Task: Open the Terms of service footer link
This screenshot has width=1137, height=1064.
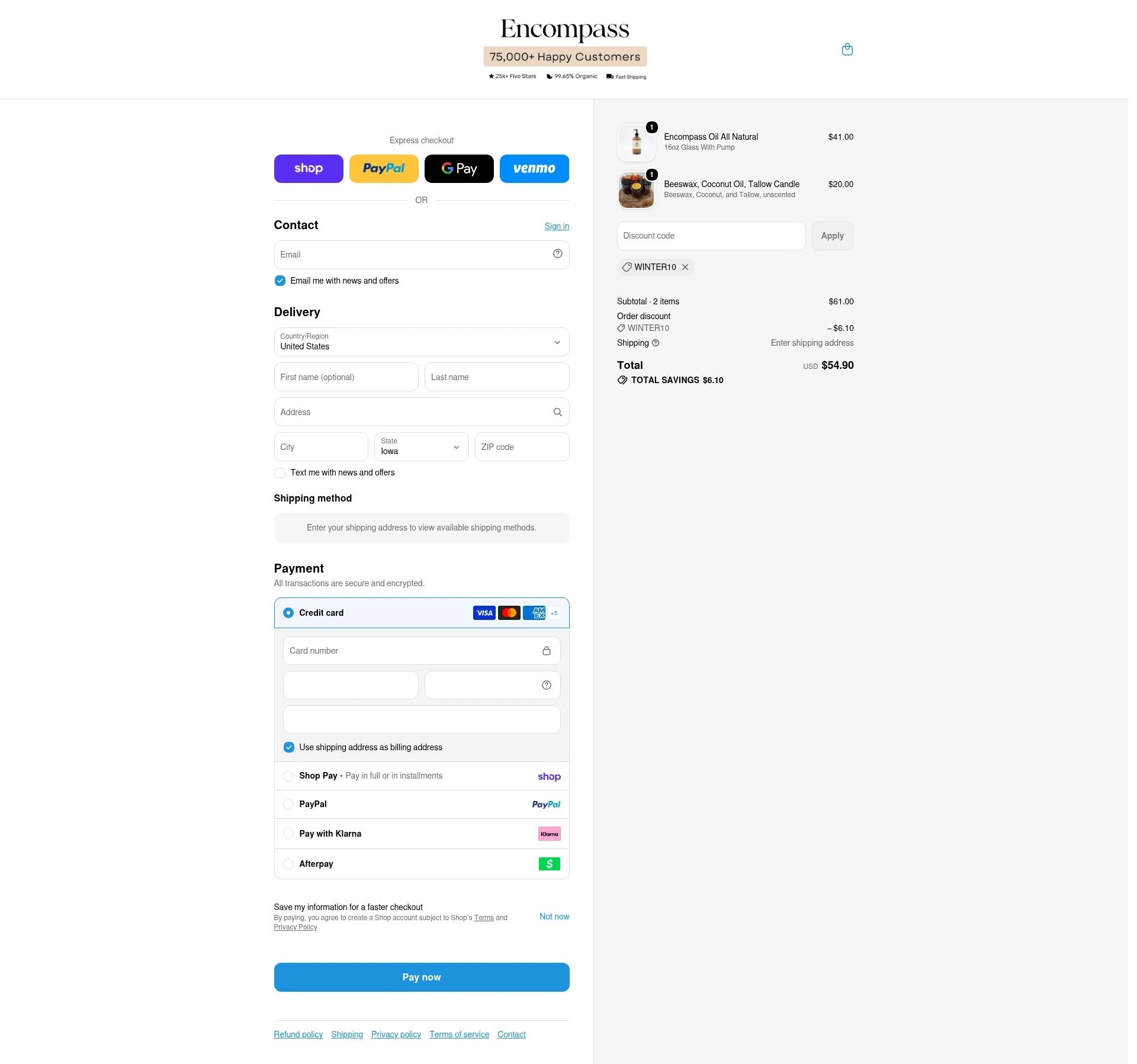Action: (x=460, y=1034)
